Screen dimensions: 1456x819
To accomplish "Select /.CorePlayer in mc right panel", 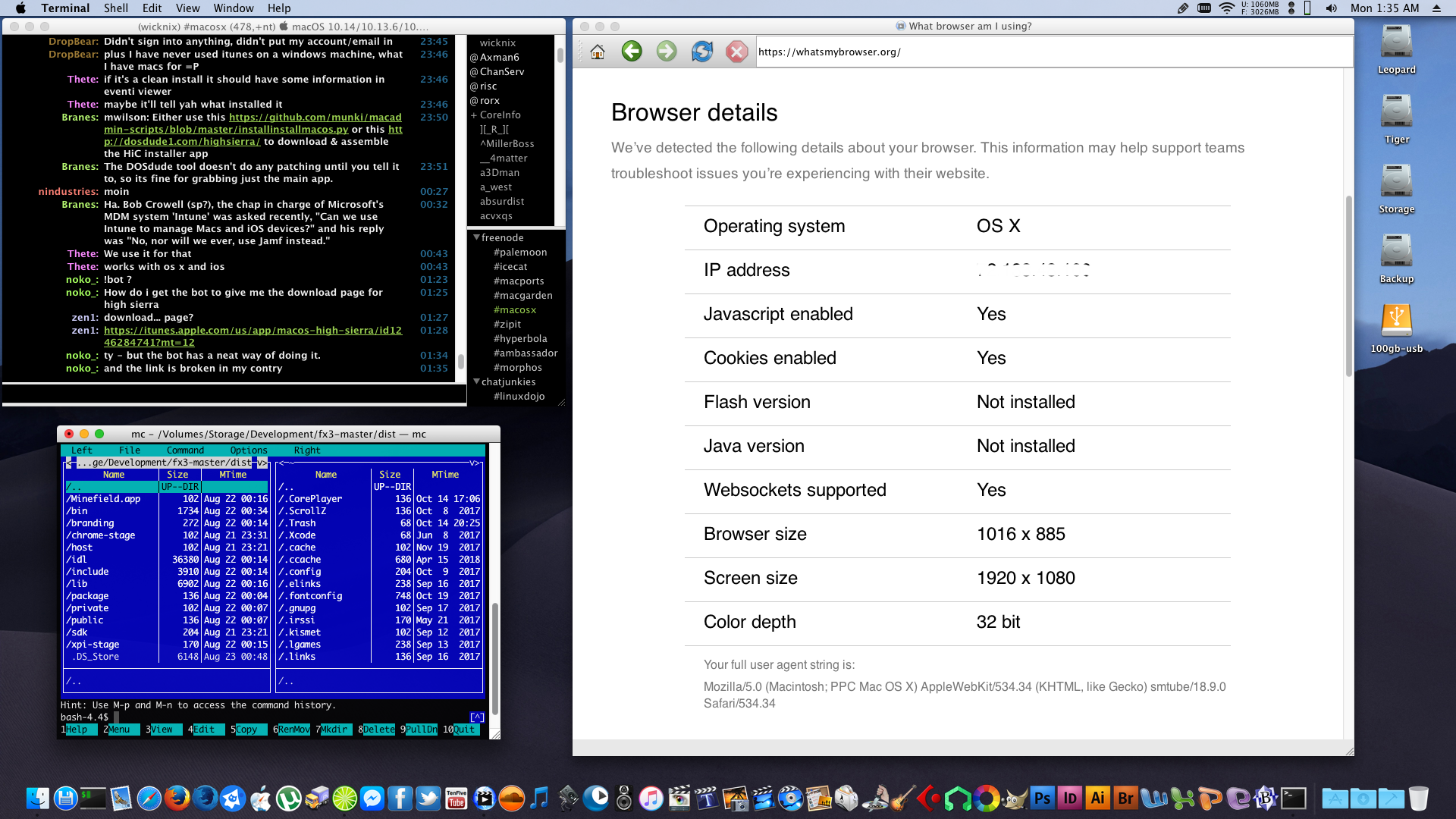I will [379, 499].
